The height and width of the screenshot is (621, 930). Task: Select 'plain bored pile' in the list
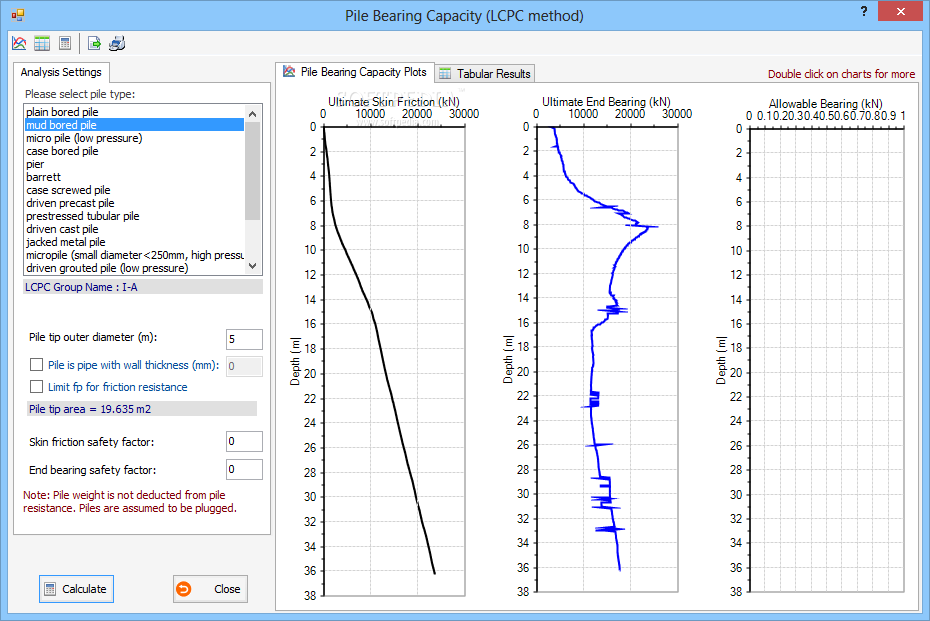(x=134, y=112)
